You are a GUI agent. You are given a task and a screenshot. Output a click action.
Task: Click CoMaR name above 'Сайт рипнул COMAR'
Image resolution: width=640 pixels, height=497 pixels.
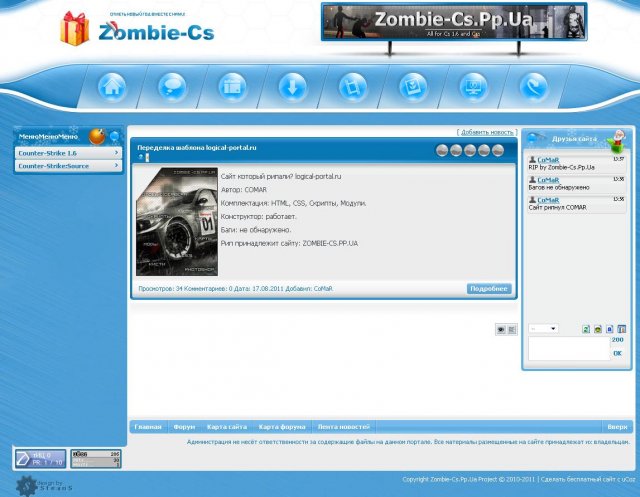click(x=548, y=200)
